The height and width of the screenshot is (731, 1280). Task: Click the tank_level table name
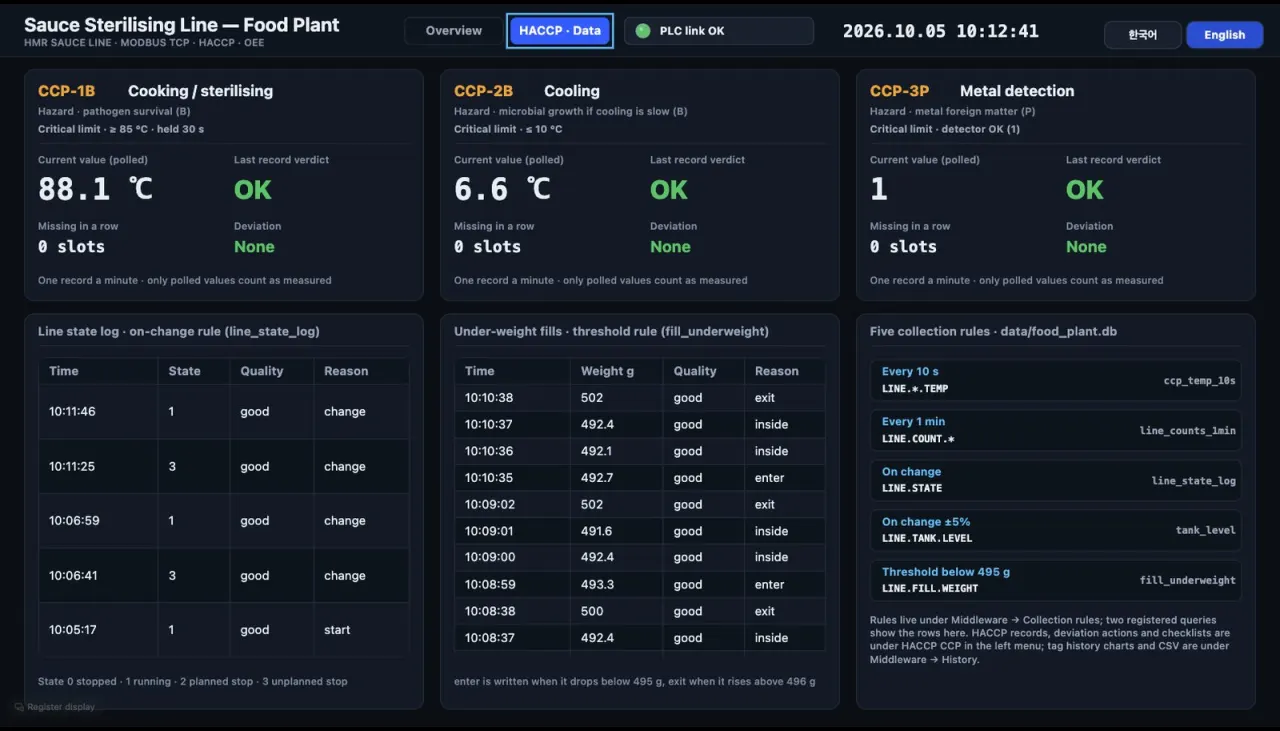(1205, 531)
